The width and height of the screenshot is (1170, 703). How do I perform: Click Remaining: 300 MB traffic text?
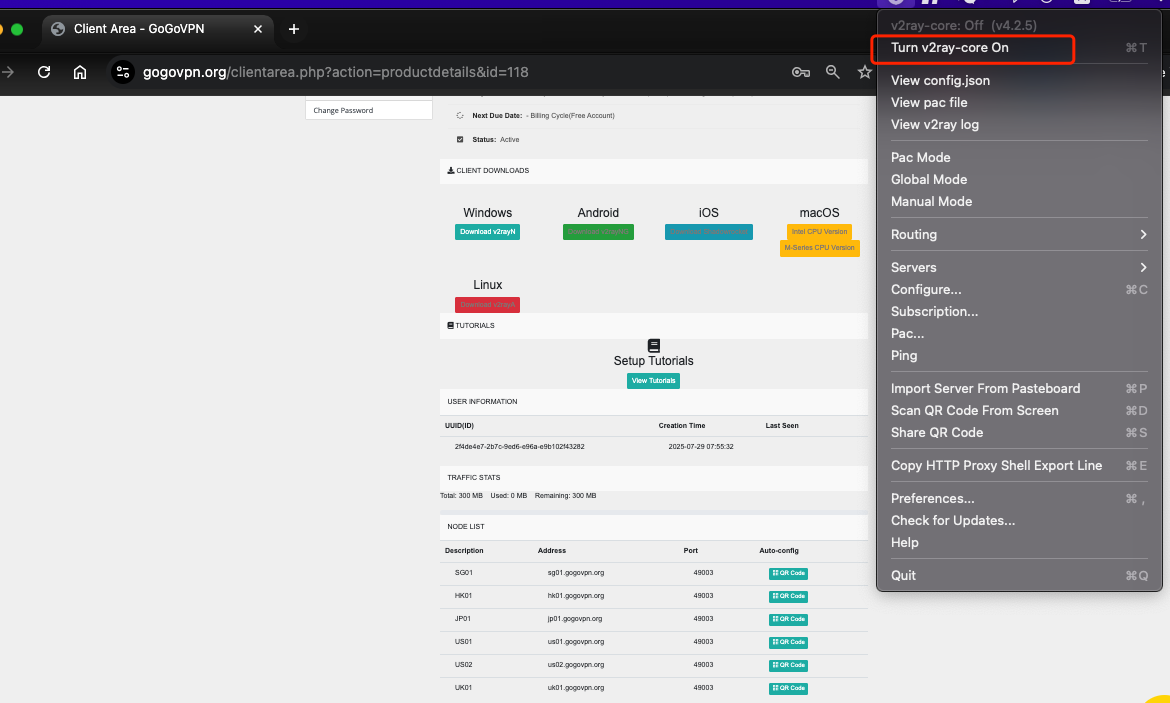tap(566, 496)
